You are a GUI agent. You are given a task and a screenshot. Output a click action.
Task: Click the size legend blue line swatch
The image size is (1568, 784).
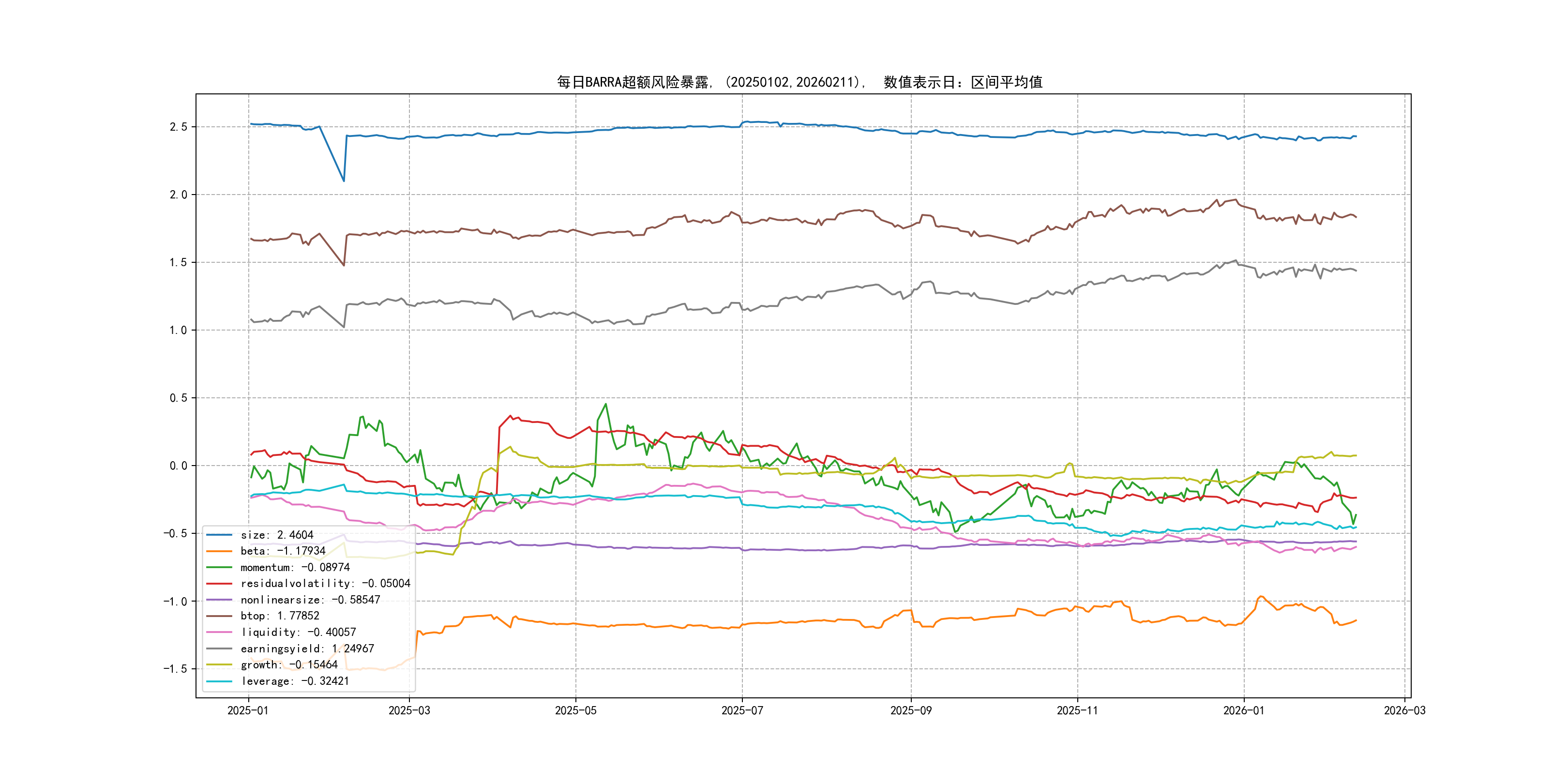pos(219,535)
